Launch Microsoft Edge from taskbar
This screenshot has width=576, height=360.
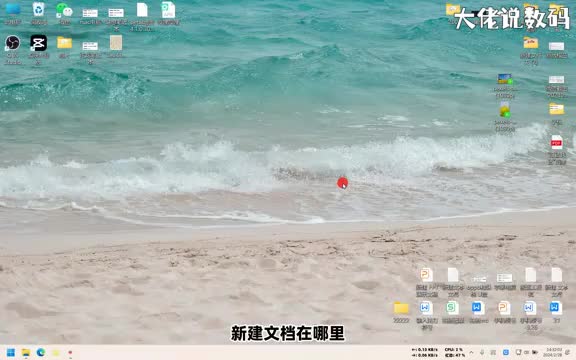click(41, 353)
